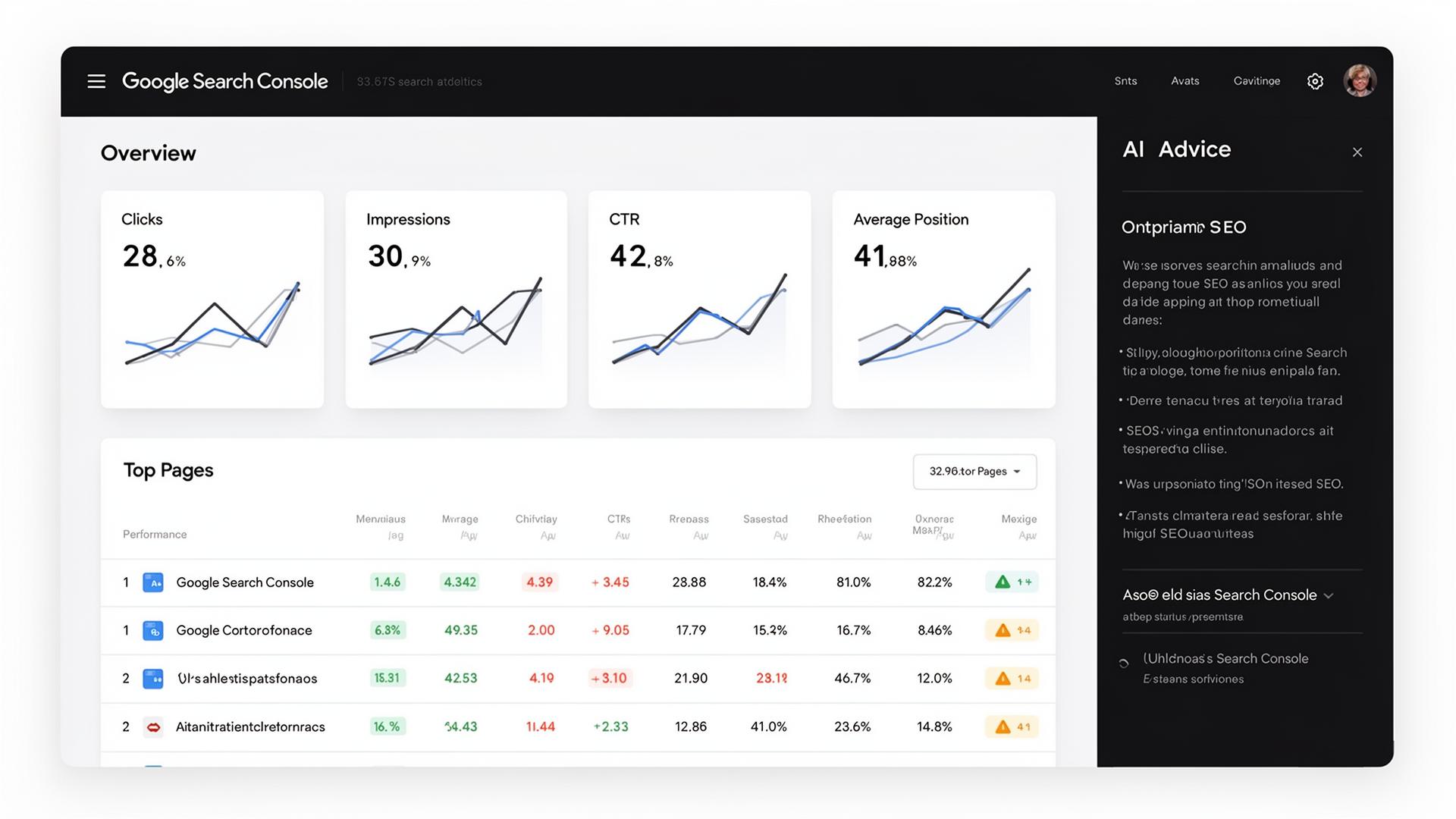Click the Top Pages section heading
This screenshot has width=1456, height=819.
point(168,470)
